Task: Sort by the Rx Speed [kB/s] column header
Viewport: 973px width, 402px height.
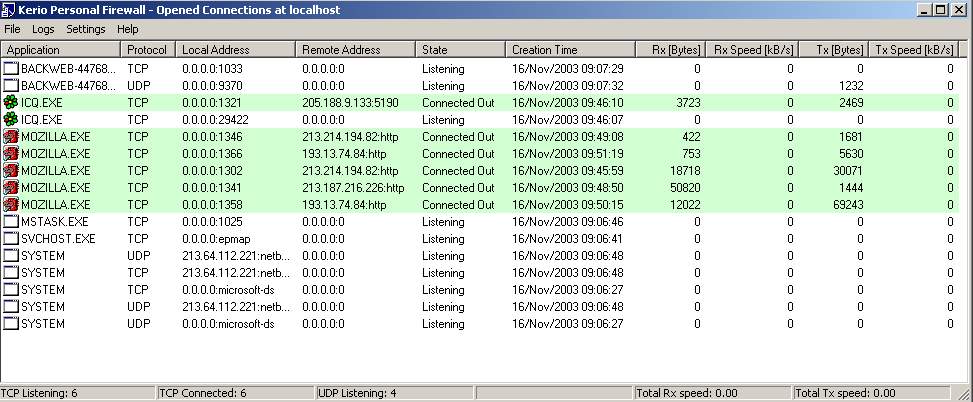Action: [753, 50]
